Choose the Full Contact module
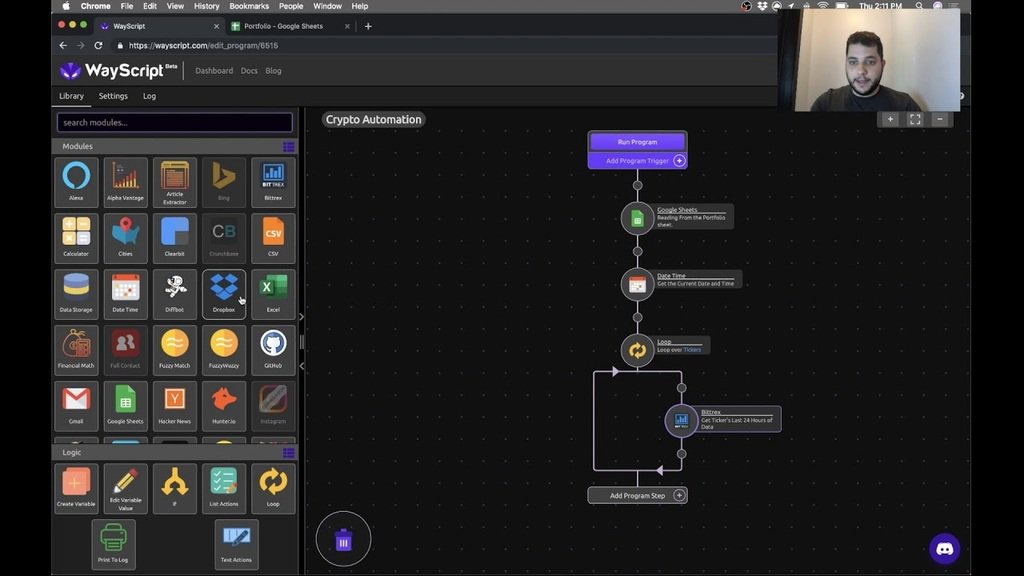 (x=125, y=349)
